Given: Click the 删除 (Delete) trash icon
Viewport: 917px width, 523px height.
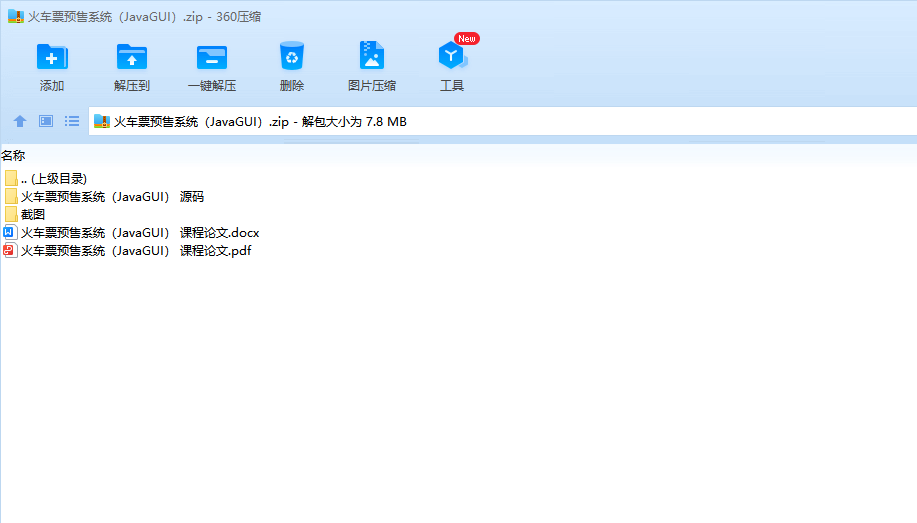Looking at the screenshot, I should (x=291, y=56).
